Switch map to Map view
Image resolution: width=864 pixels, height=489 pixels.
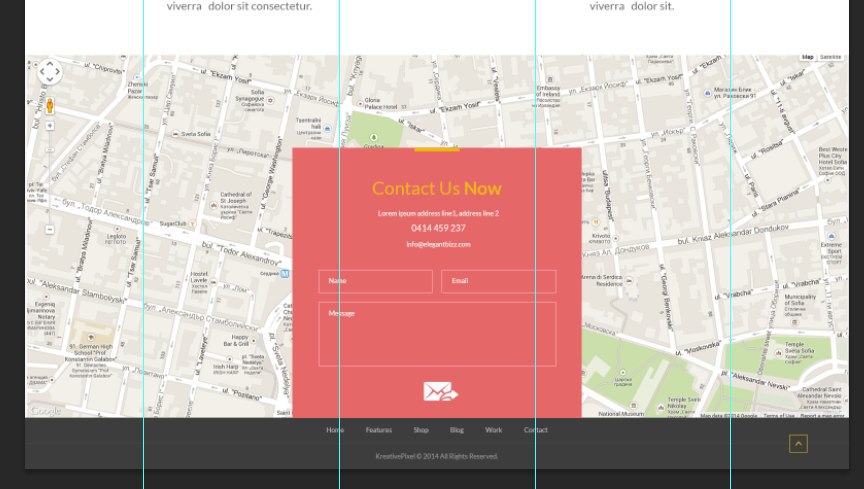click(808, 57)
